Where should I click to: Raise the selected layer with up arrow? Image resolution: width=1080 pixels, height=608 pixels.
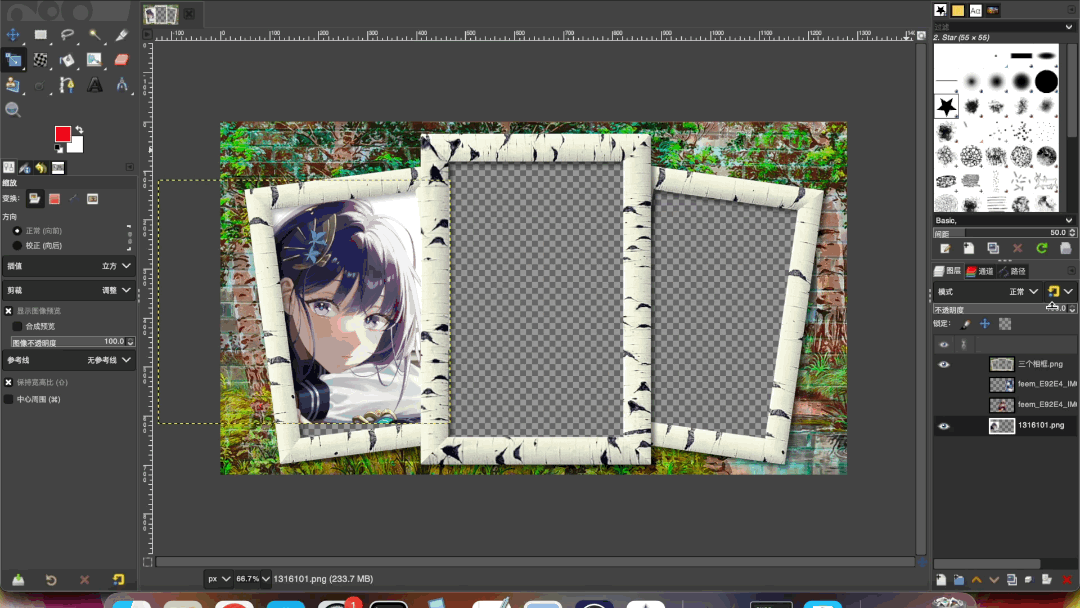(976, 580)
